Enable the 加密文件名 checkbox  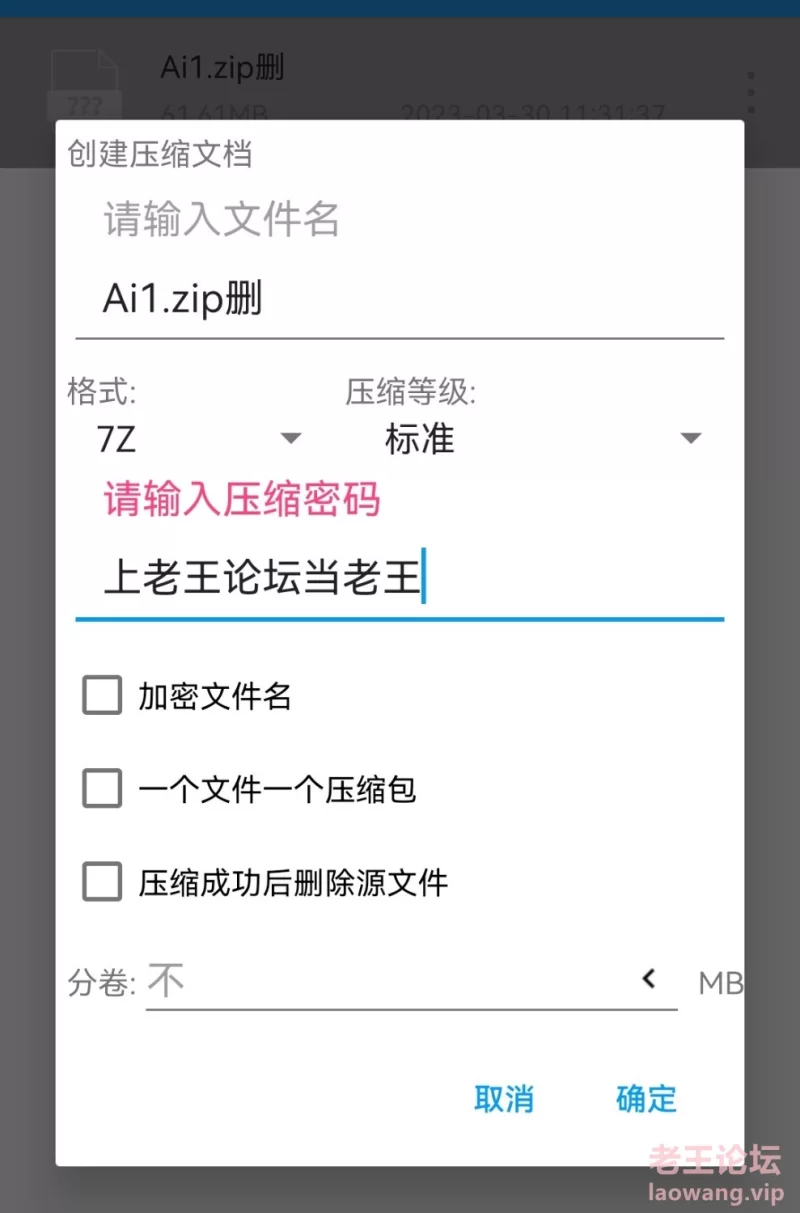102,695
